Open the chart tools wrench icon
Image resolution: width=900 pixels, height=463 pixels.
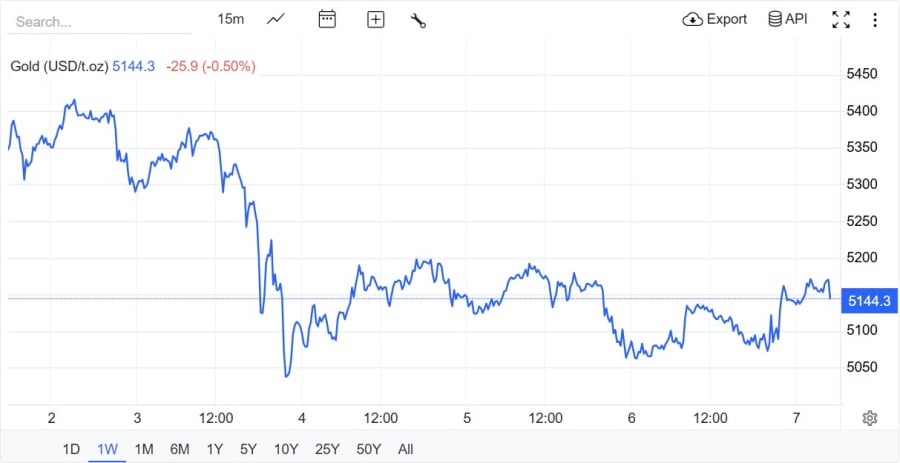[419, 19]
